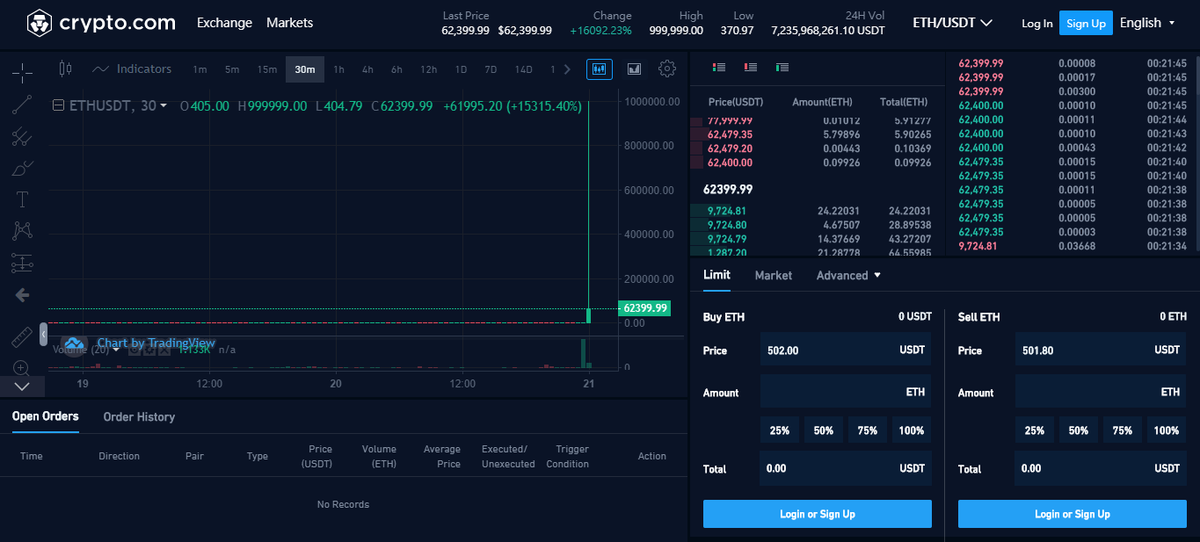Screen dimensions: 1200x542
Task: Click the 62399.99 current price label on chart axis
Action: (644, 308)
